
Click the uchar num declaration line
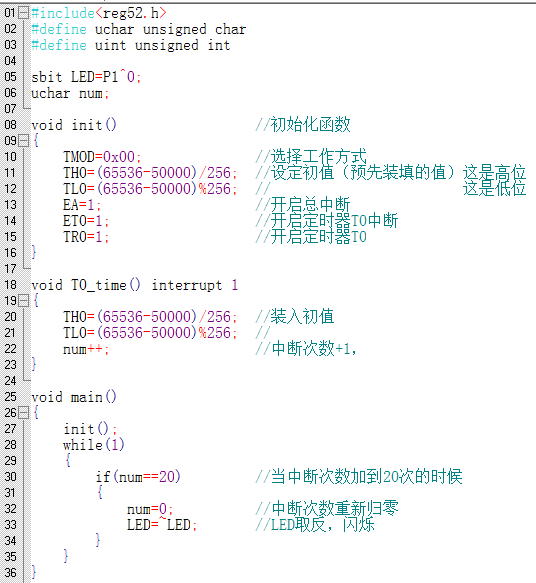[x=70, y=93]
